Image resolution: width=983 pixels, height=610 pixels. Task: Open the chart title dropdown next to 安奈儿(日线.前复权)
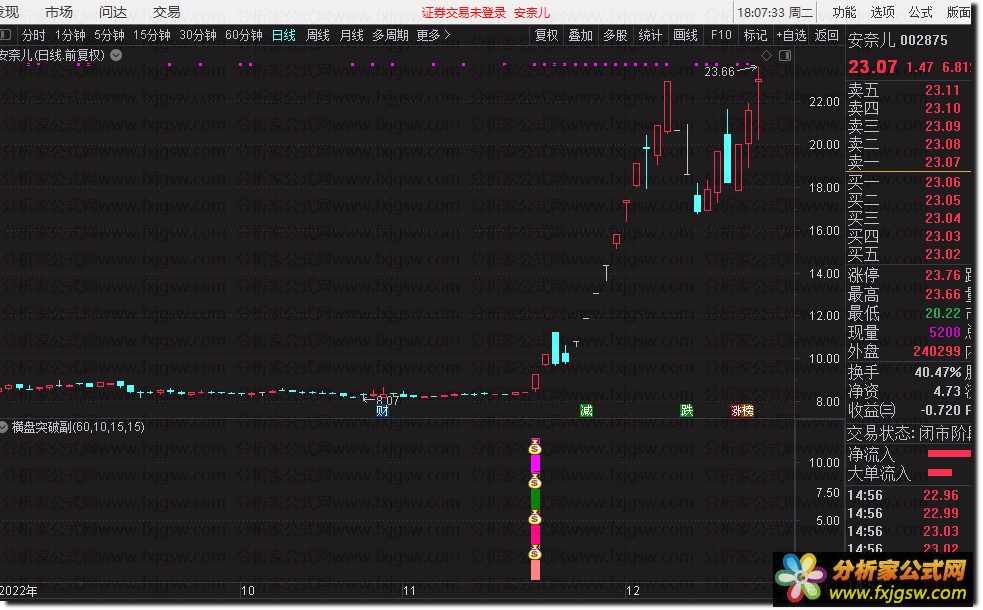click(x=116, y=55)
